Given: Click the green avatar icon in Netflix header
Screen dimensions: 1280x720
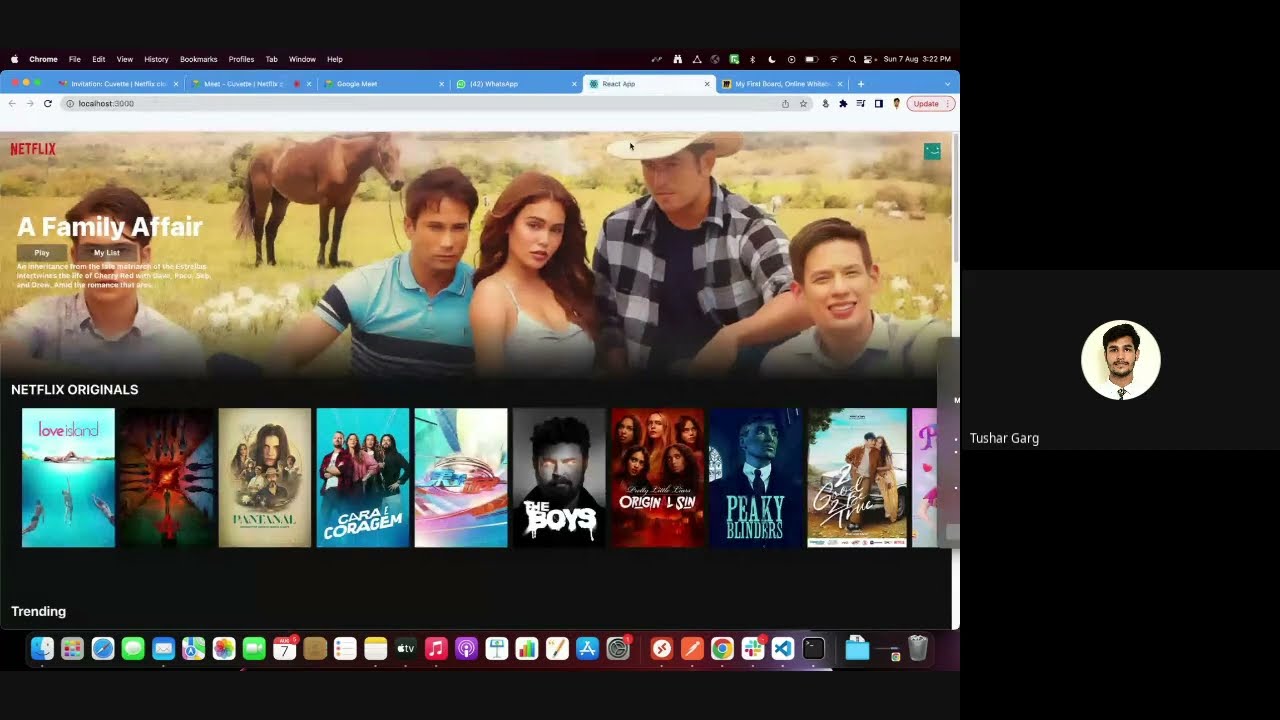Looking at the screenshot, I should click(x=932, y=151).
